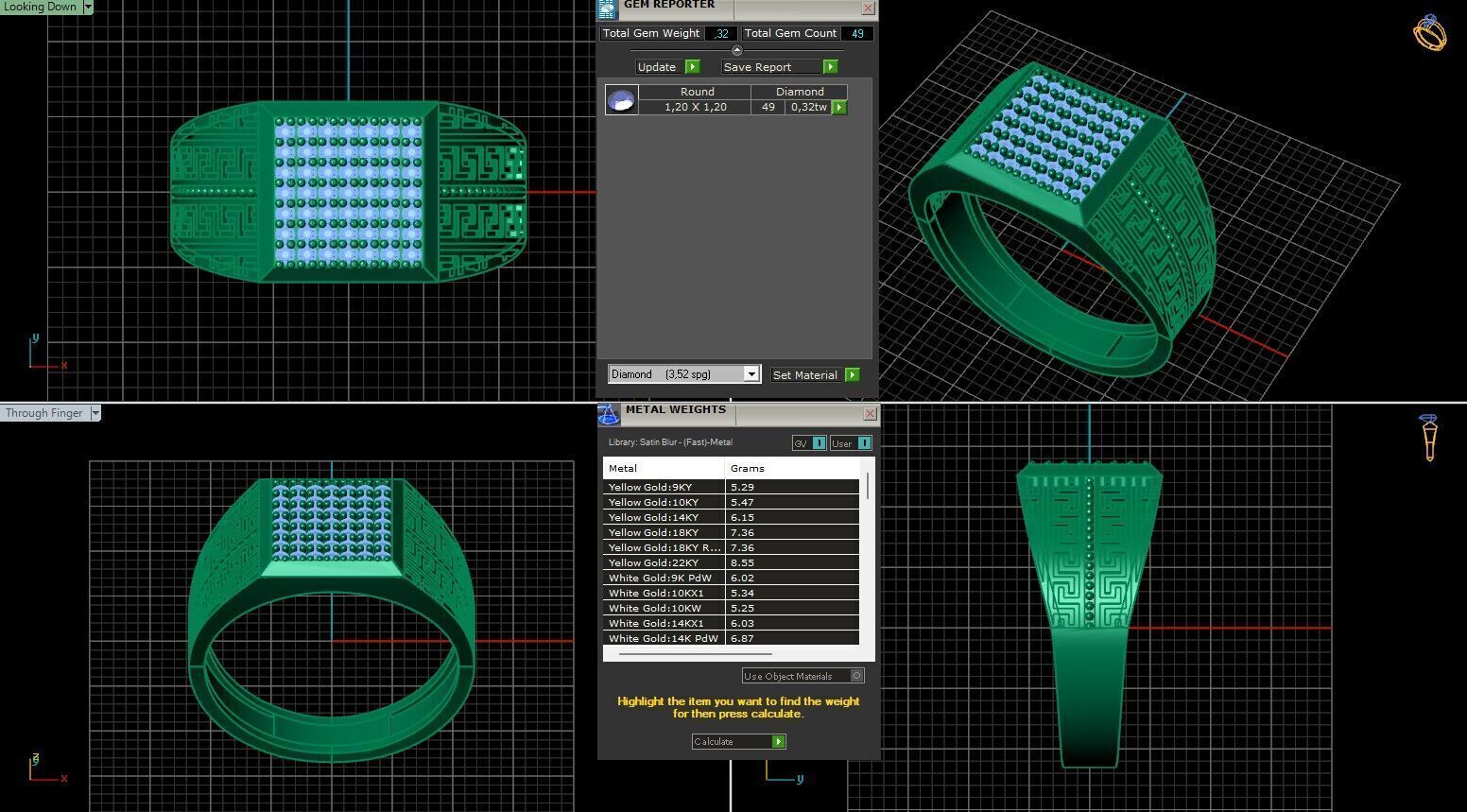Viewport: 1467px width, 812px height.
Task: Click the Grams column header
Action: (x=792, y=468)
